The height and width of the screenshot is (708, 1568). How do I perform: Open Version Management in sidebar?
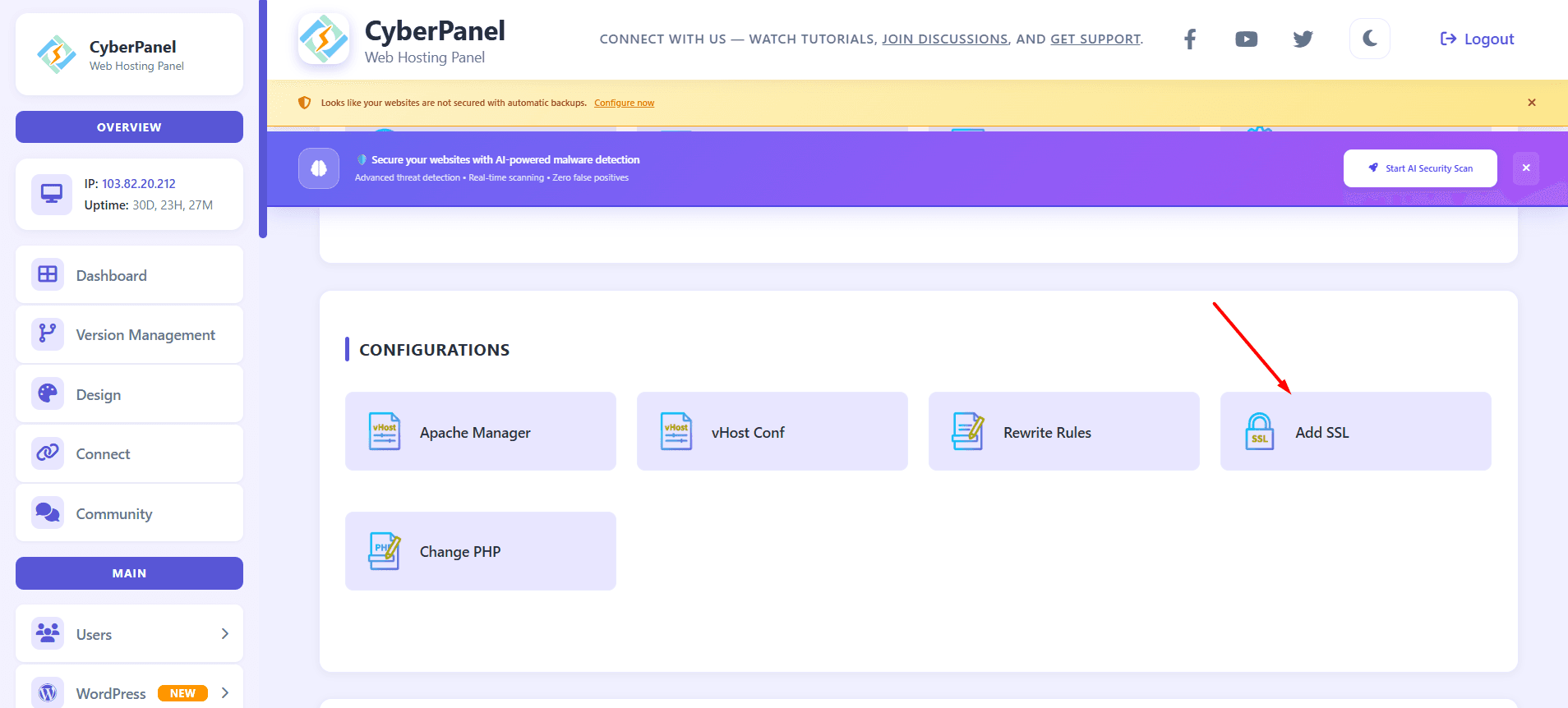pyautogui.click(x=129, y=335)
